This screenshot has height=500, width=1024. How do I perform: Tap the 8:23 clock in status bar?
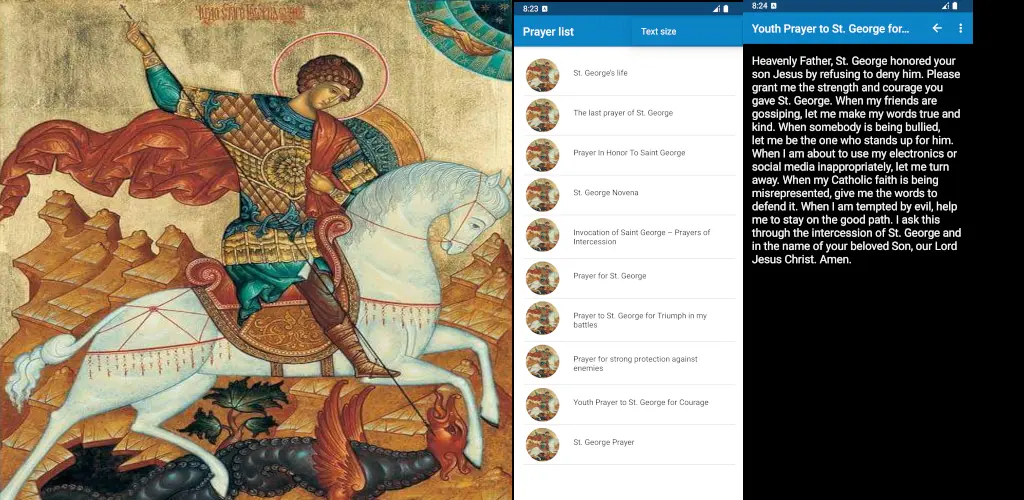click(530, 8)
